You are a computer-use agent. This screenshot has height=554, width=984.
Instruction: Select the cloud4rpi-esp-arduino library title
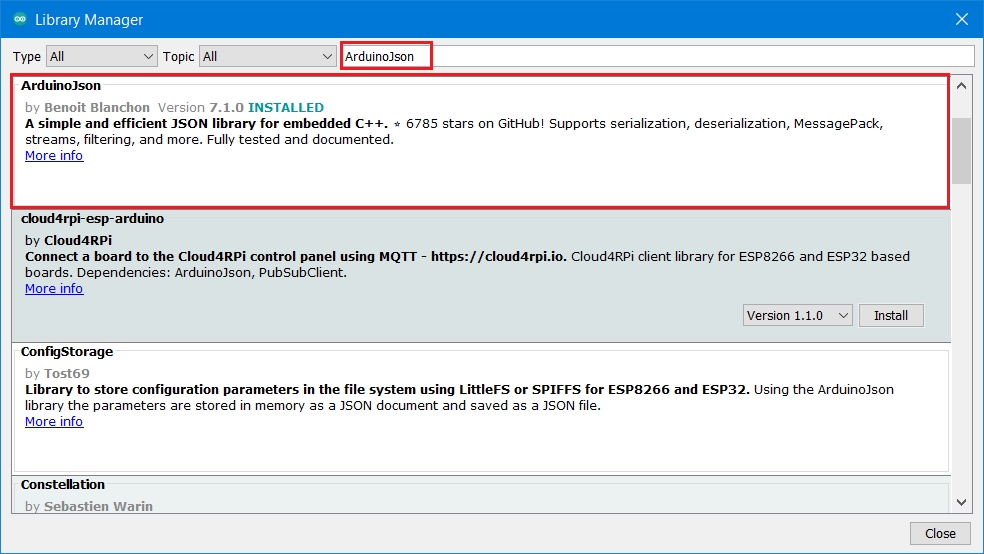pos(92,218)
